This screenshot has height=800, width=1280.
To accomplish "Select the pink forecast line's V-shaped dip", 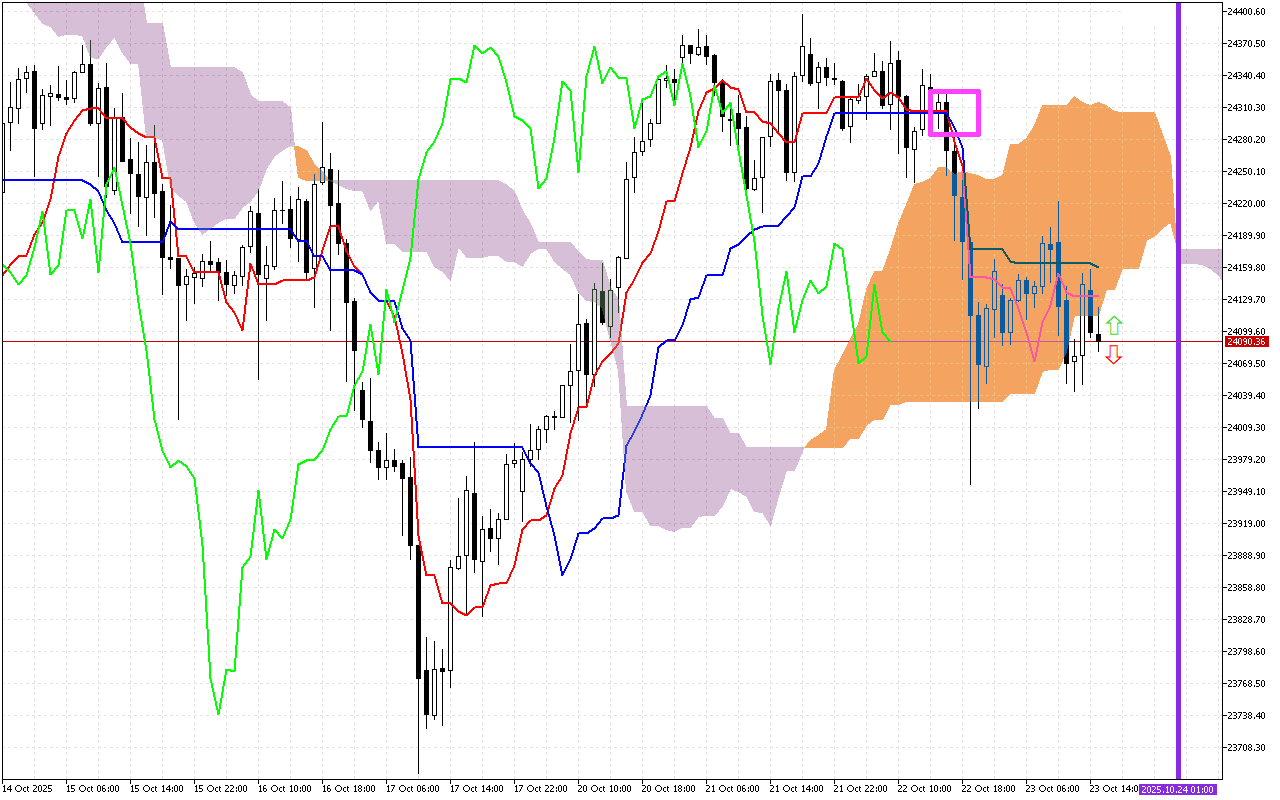I will click(1037, 355).
